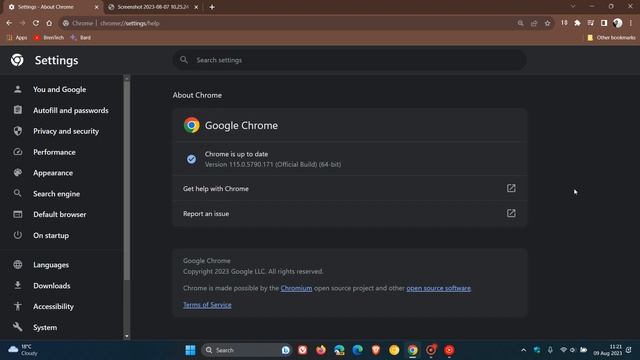
Task: Click the Downloads arrow icon in the sidebar
Action: coord(18,285)
